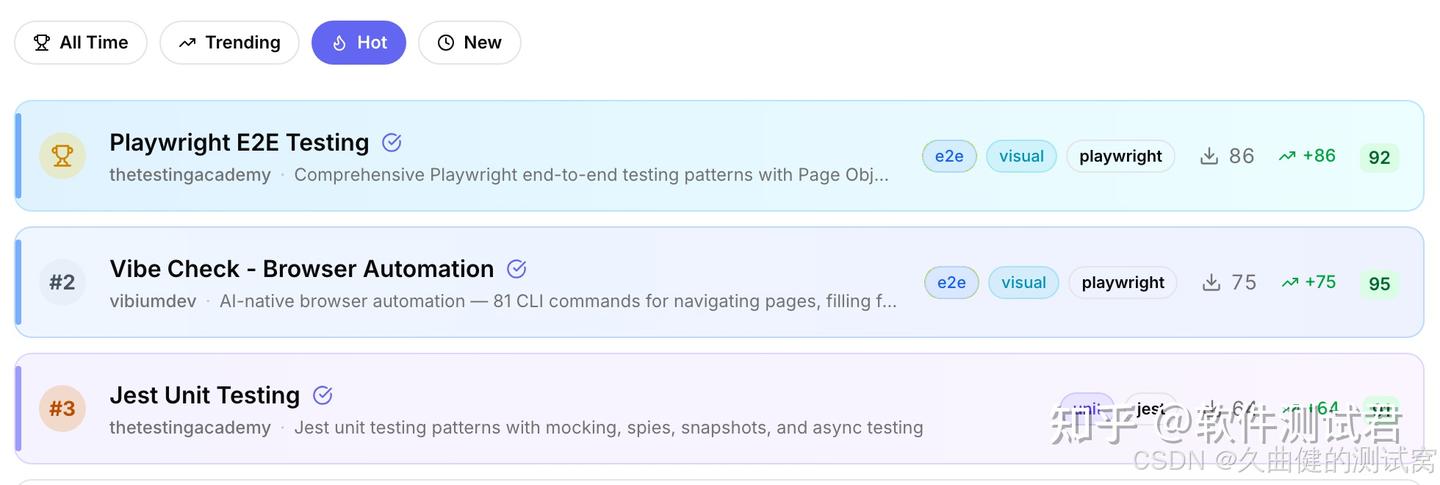Open the Jest Unit Testing skill
This screenshot has height=485, width=1440.
pos(204,396)
